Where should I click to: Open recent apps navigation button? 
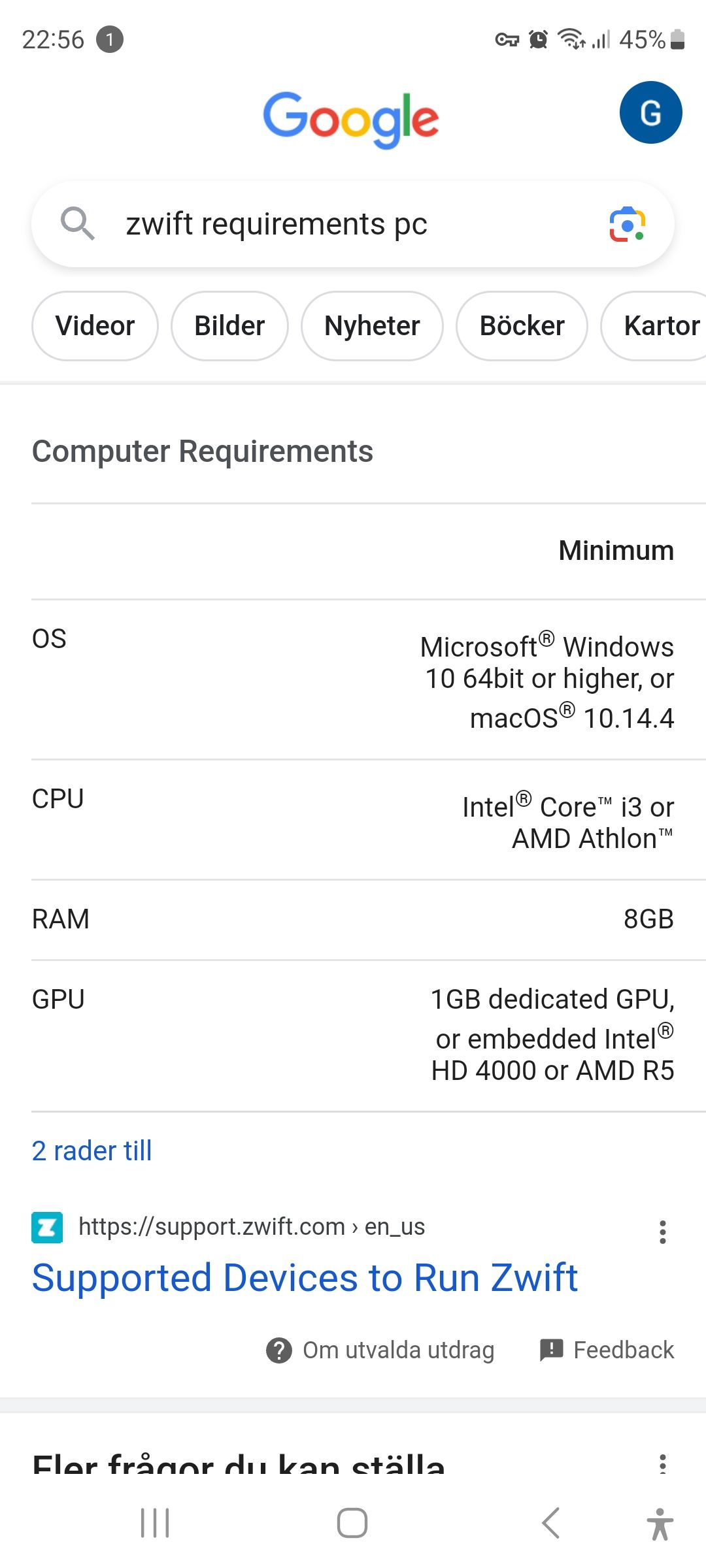click(155, 1523)
